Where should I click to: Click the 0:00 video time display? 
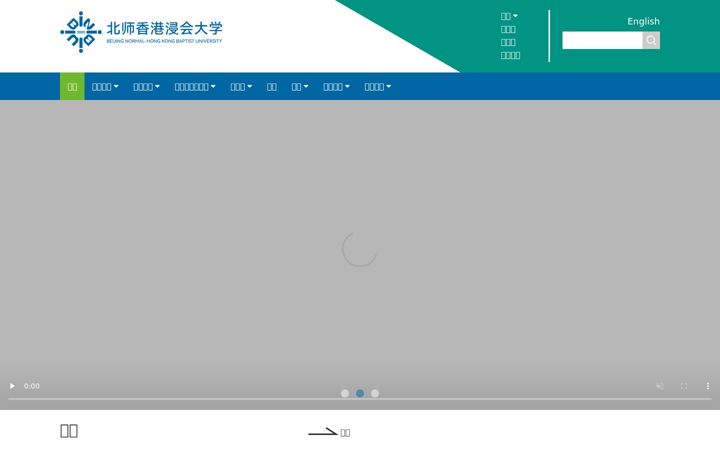click(32, 386)
